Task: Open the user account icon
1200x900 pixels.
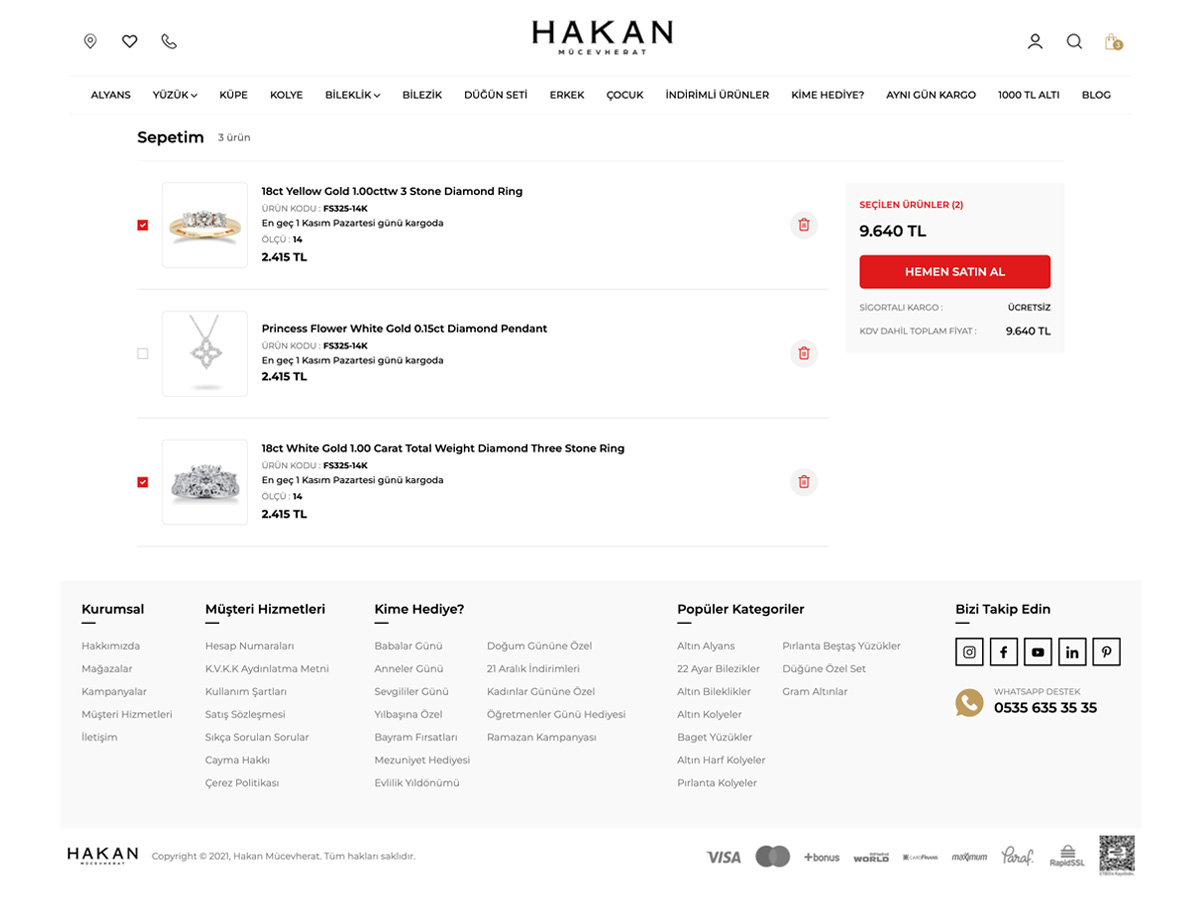Action: pos(1035,41)
